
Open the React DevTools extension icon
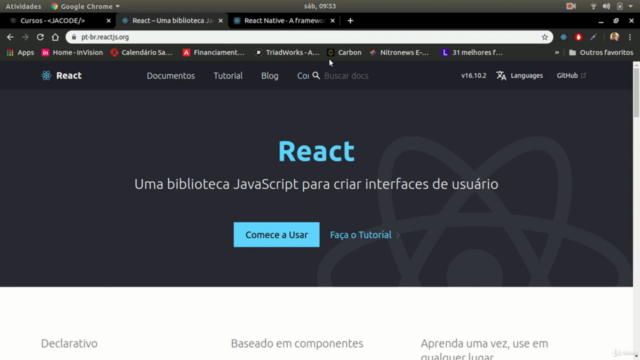coord(563,37)
